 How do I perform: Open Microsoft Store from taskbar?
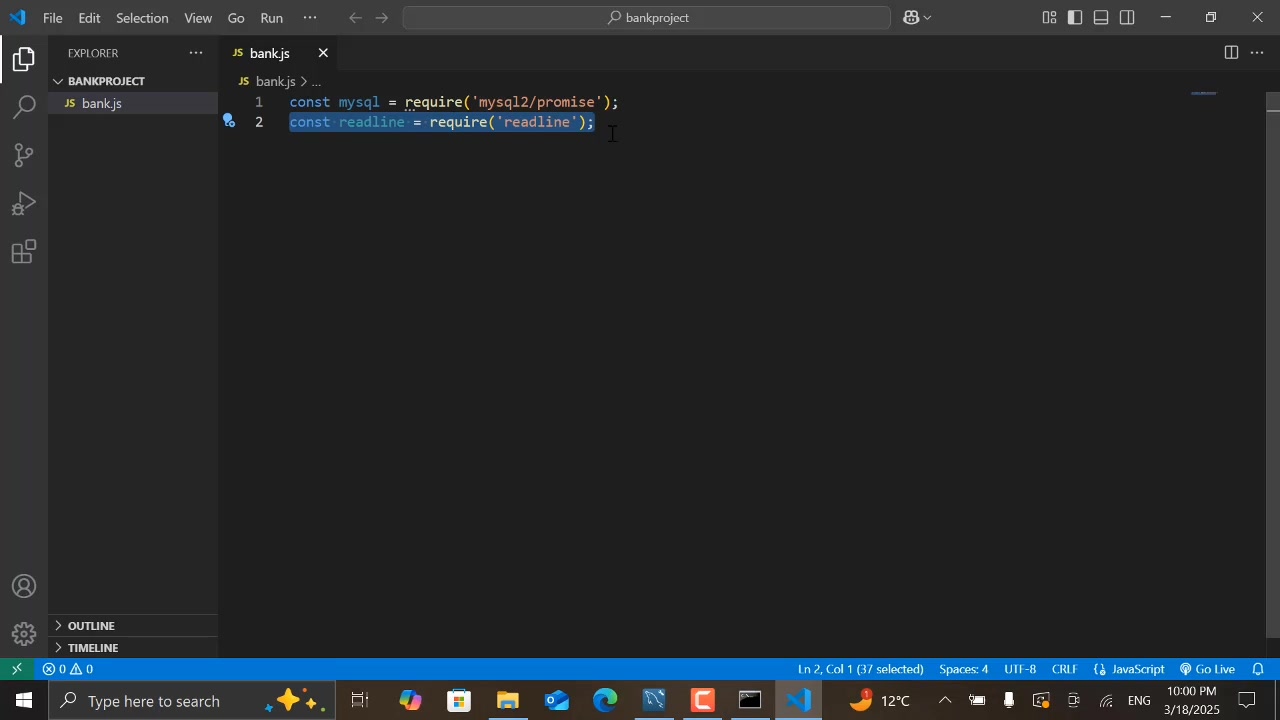pyautogui.click(x=459, y=700)
